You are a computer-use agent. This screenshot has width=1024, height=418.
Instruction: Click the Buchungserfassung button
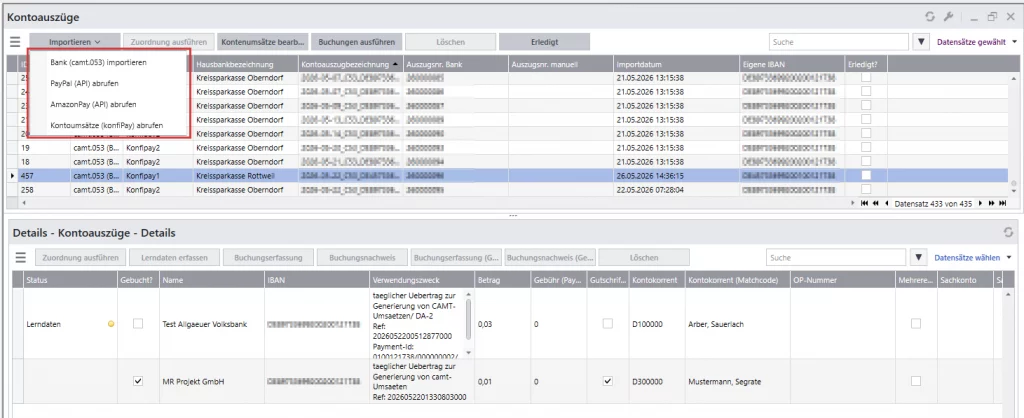point(268,257)
